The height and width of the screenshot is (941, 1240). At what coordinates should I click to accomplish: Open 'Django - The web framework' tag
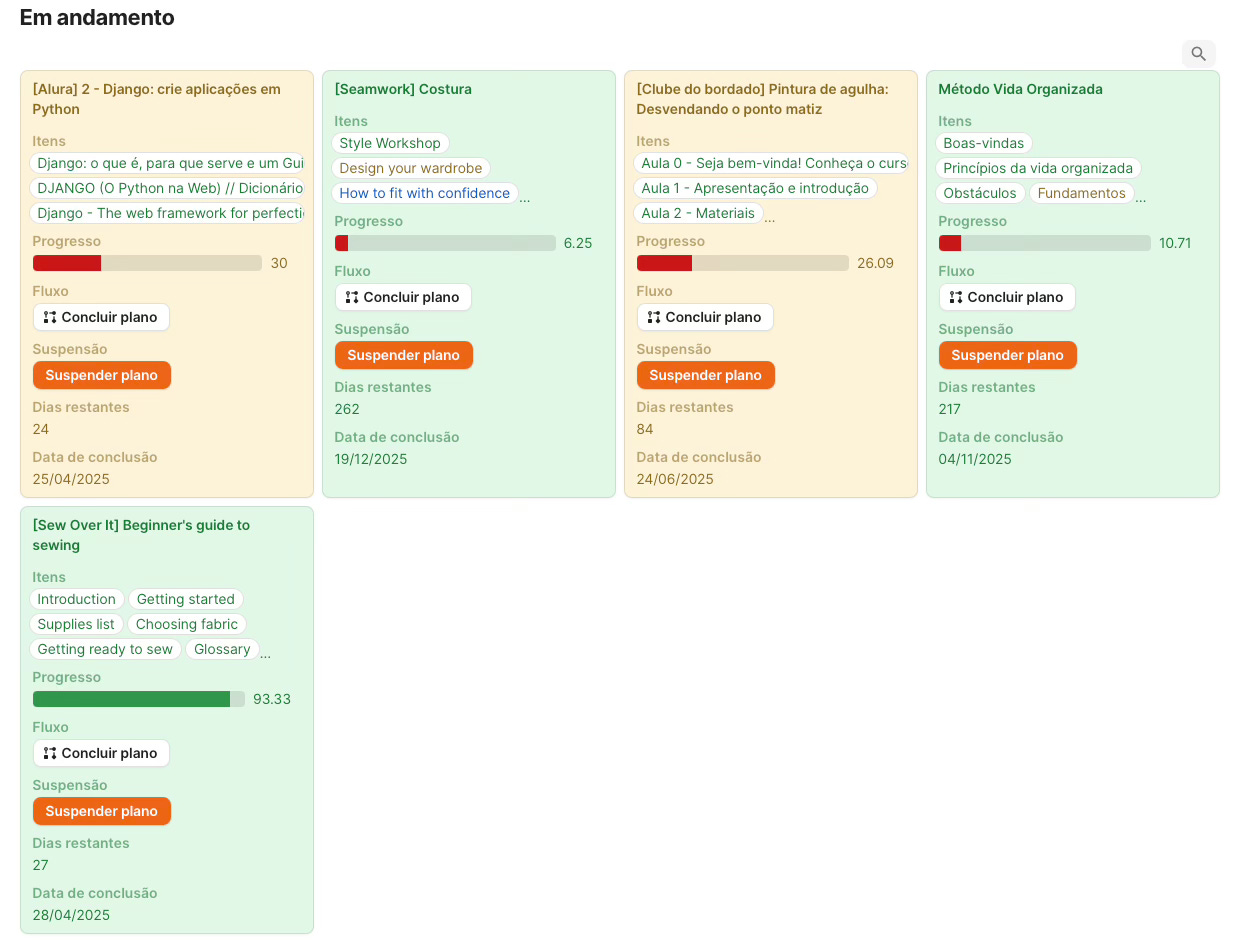(168, 213)
